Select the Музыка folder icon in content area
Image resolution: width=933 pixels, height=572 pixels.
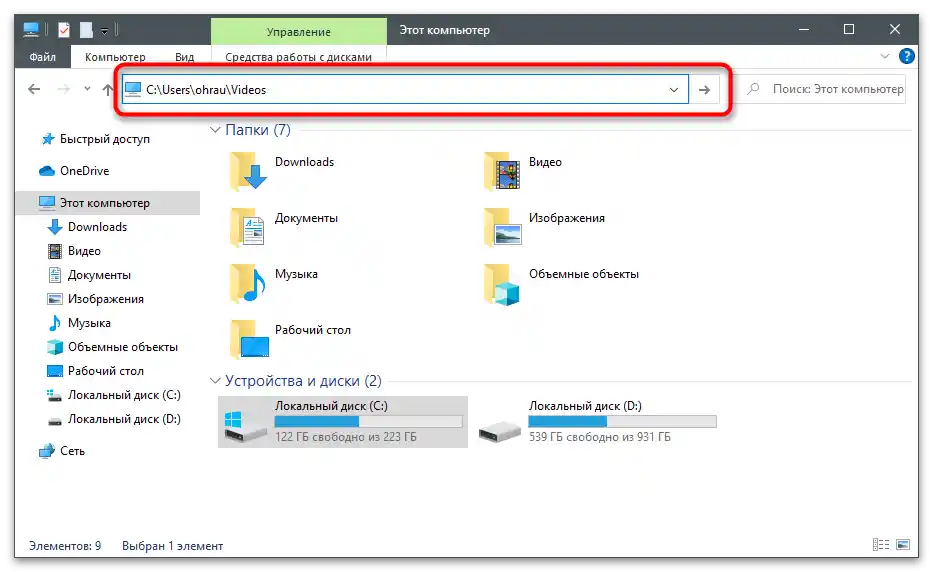pos(248,283)
